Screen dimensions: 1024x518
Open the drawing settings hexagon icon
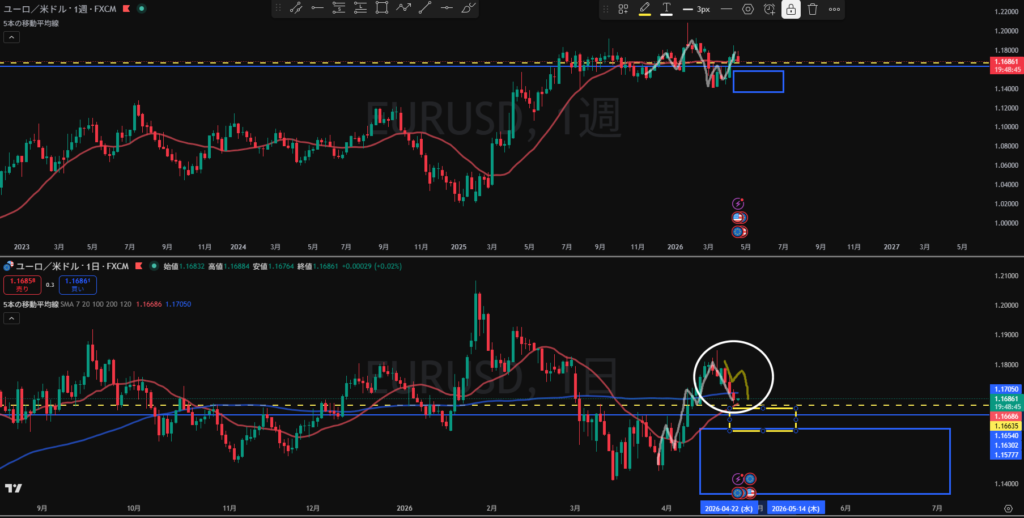pos(748,9)
